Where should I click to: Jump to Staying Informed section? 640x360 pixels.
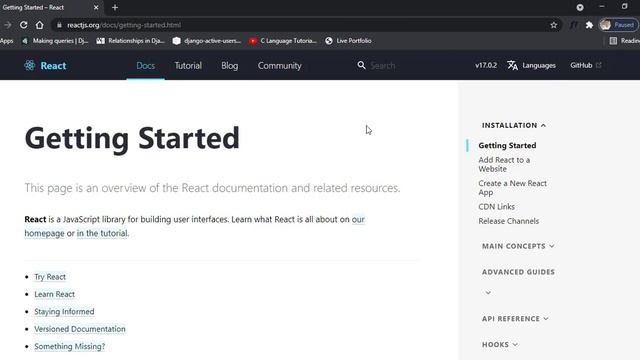point(64,311)
